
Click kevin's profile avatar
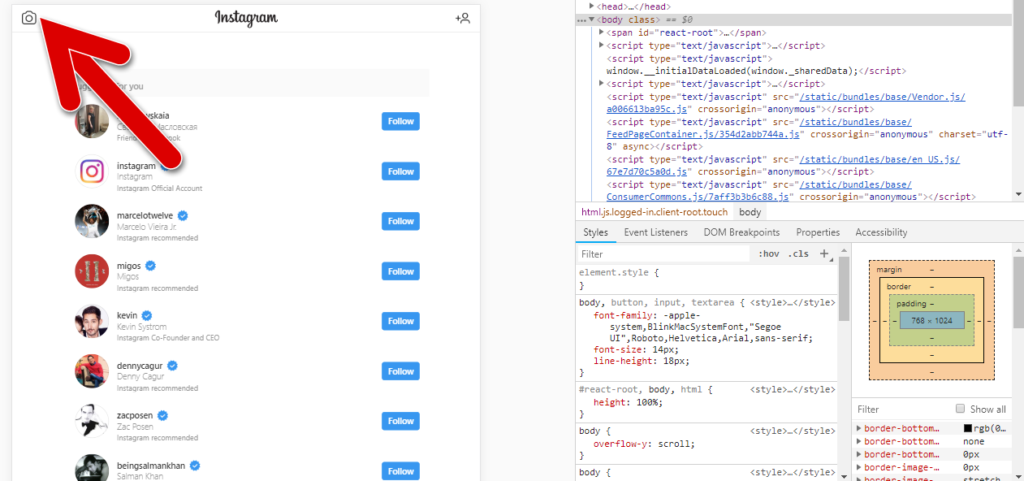tap(91, 321)
